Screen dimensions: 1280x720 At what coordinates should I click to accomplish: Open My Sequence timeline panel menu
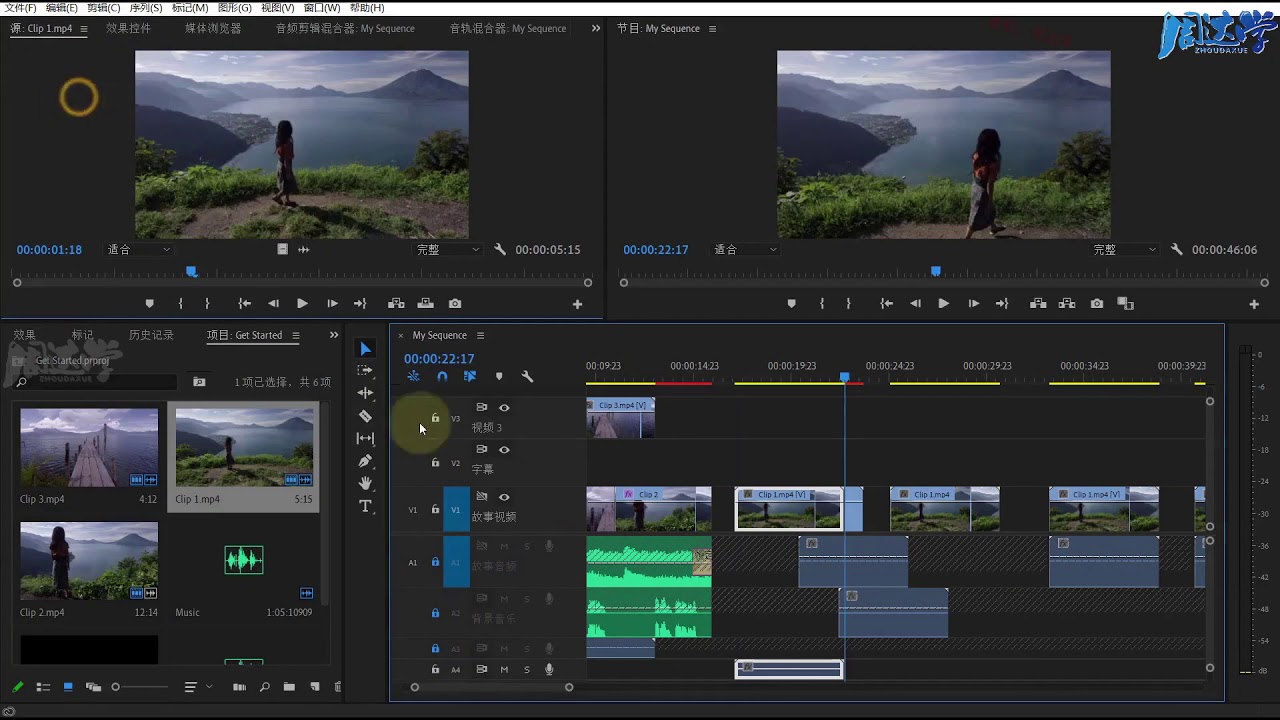click(480, 335)
